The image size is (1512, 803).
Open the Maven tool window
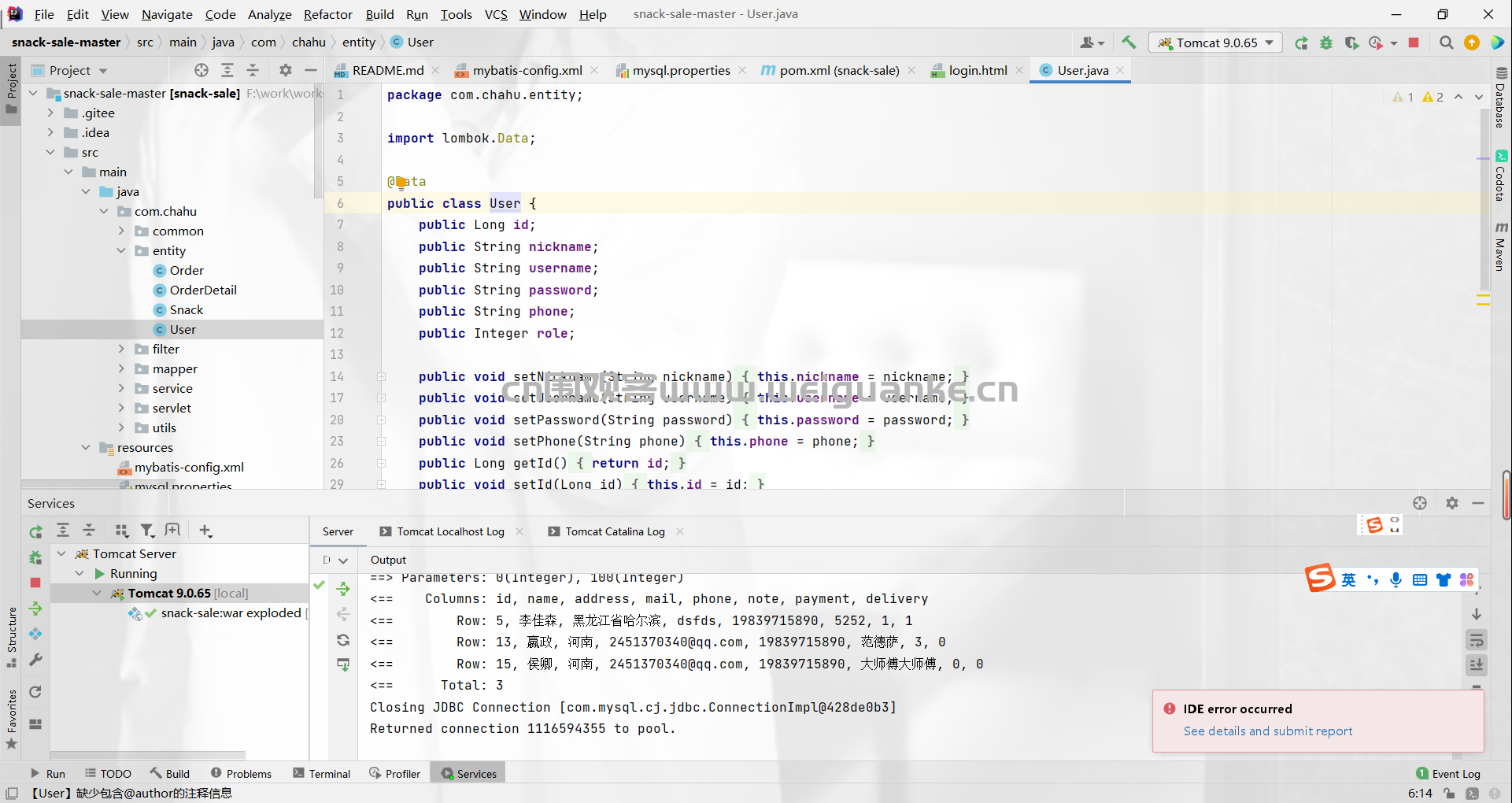tap(1500, 246)
